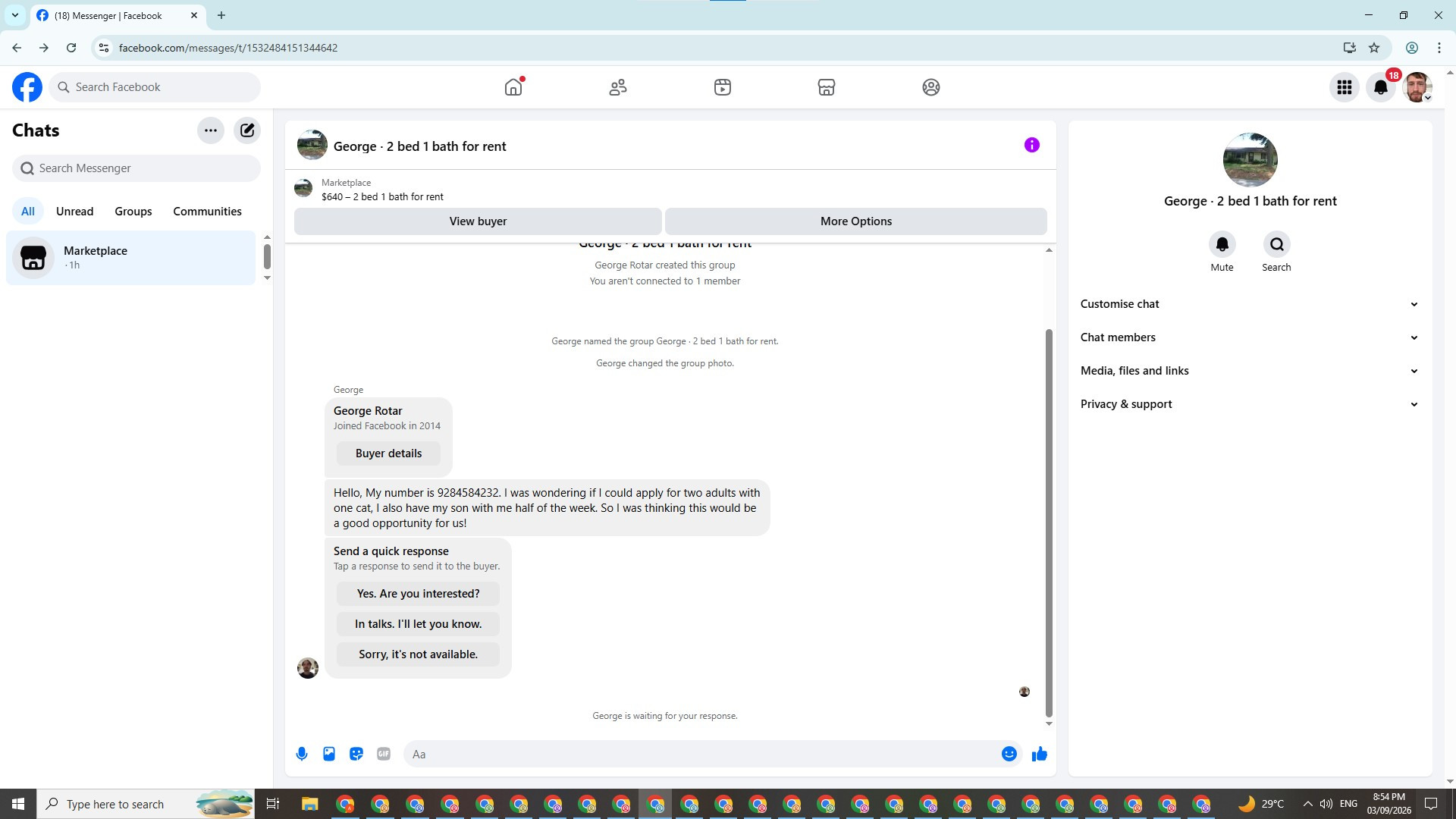Expand the Customise chat section
Image resolution: width=1456 pixels, height=819 pixels.
click(x=1250, y=304)
